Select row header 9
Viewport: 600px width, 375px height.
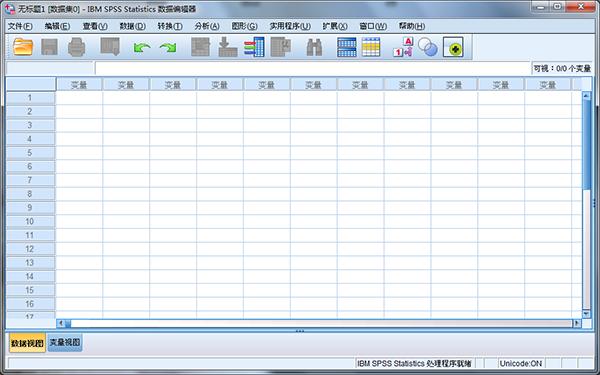tap(31, 208)
